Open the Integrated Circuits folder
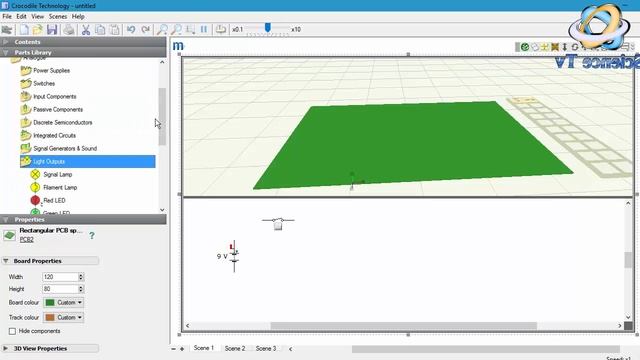This screenshot has height=360, width=640. click(54, 136)
